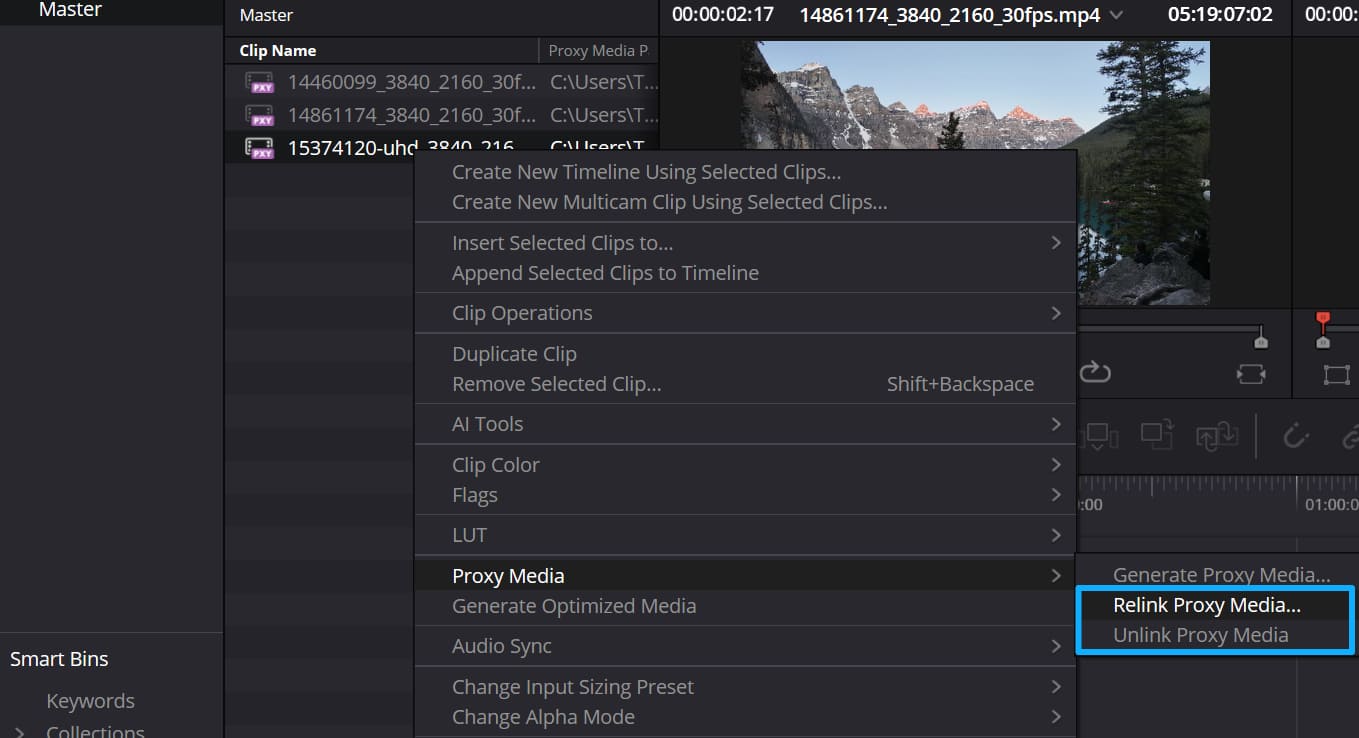Click Relink Proxy Media in the submenu
Screen dimensions: 1359x738
1205,604
